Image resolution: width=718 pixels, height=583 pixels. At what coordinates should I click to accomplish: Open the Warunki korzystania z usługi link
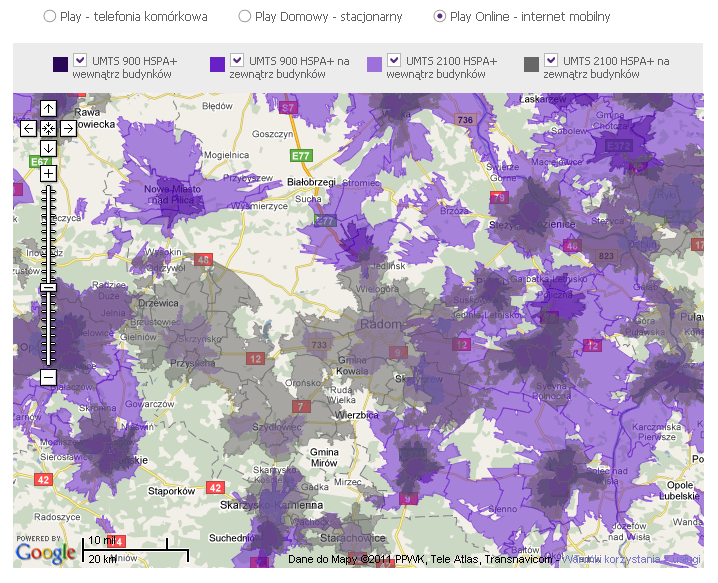[x=631, y=559]
